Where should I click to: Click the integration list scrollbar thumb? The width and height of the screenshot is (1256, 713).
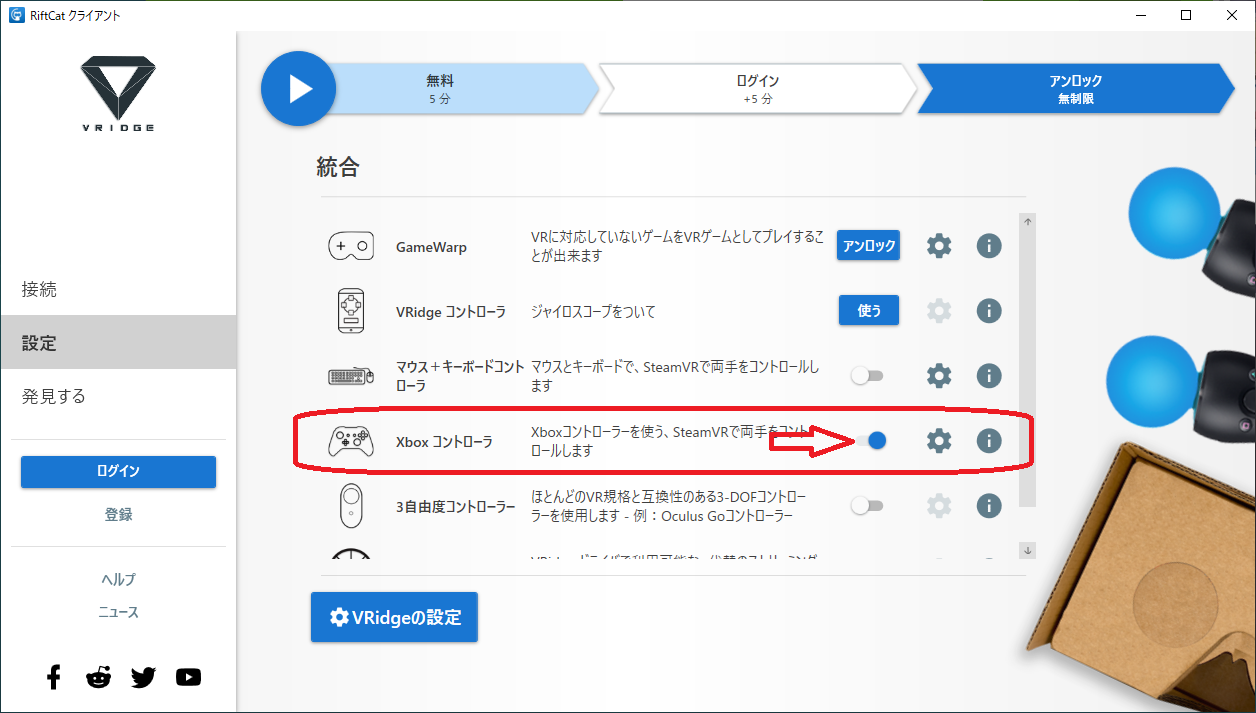[x=1029, y=368]
